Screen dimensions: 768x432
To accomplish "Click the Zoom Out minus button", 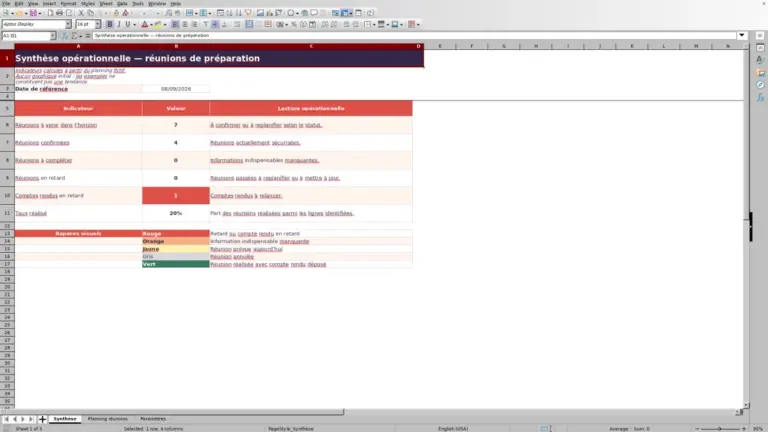I will coord(697,429).
